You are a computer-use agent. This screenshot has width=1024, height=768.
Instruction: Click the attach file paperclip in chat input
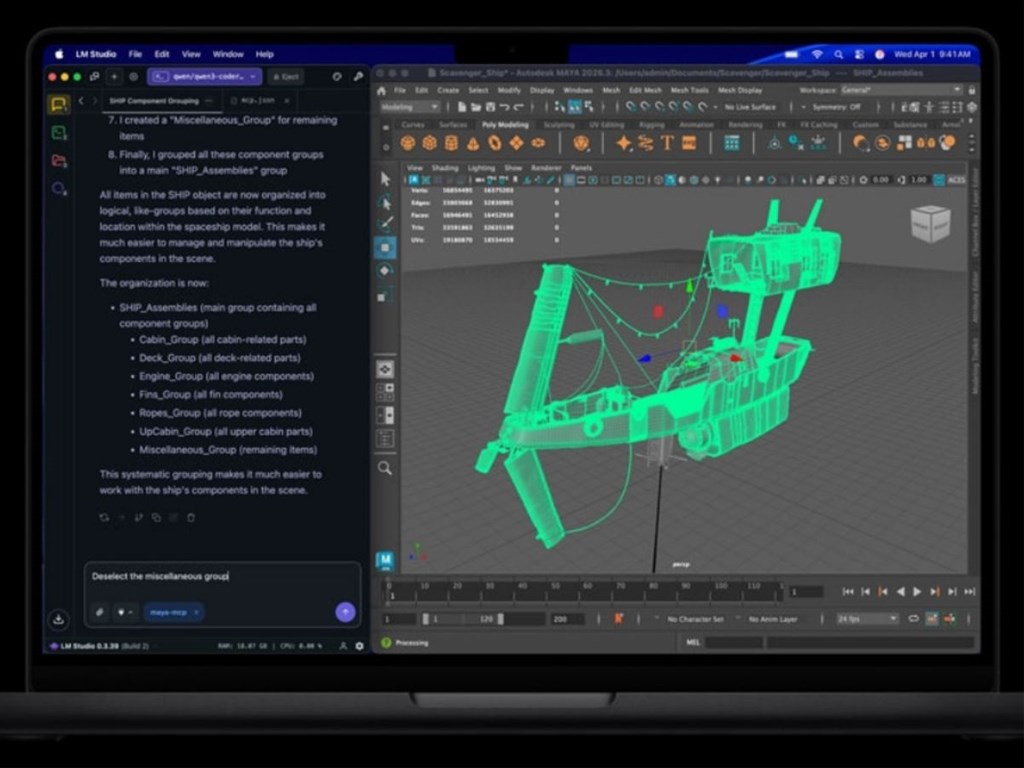tap(99, 612)
